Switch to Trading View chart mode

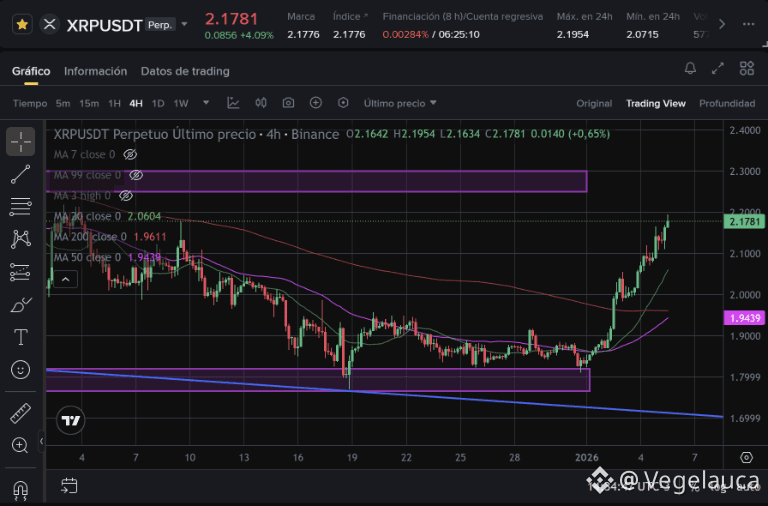tap(655, 103)
